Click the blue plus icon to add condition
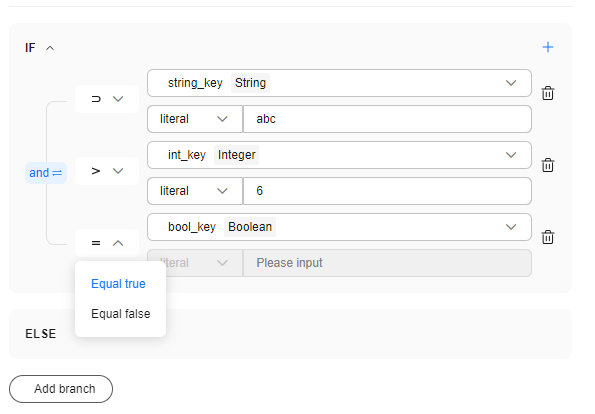 [x=548, y=47]
